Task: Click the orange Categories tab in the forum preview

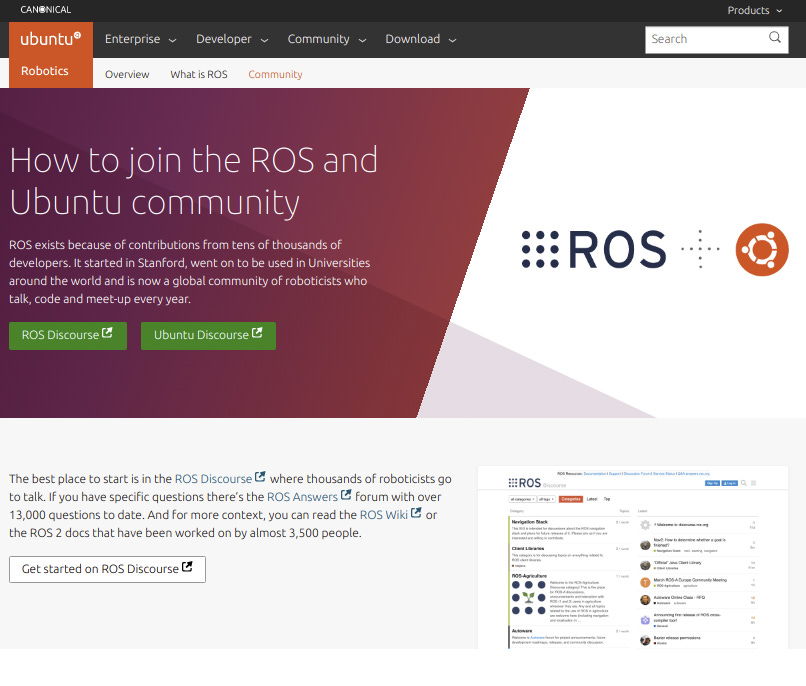Action: point(572,497)
